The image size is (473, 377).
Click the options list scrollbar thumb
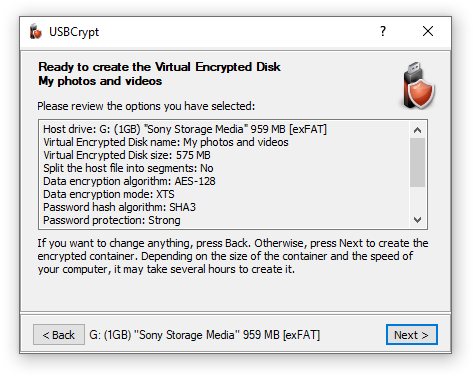click(417, 162)
